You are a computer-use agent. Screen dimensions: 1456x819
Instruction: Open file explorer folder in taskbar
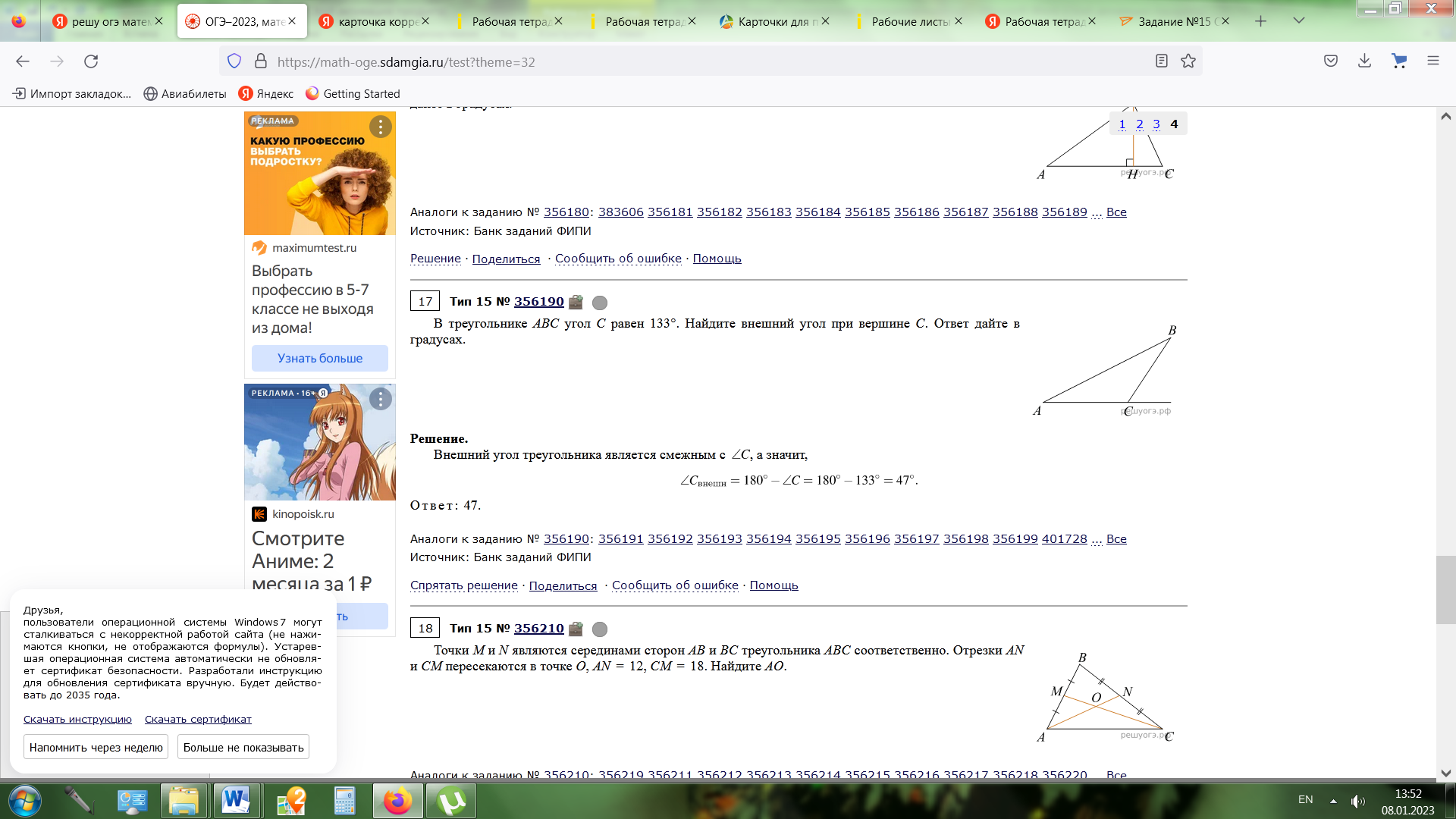pos(183,801)
